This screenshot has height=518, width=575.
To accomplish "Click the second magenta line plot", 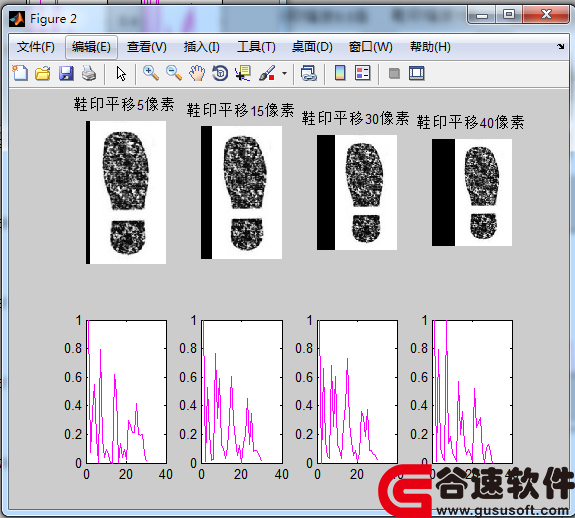I will pos(242,392).
